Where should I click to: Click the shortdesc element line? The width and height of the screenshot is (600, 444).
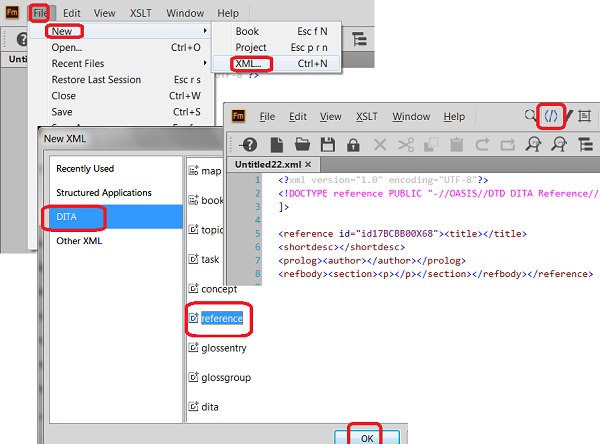pos(341,247)
